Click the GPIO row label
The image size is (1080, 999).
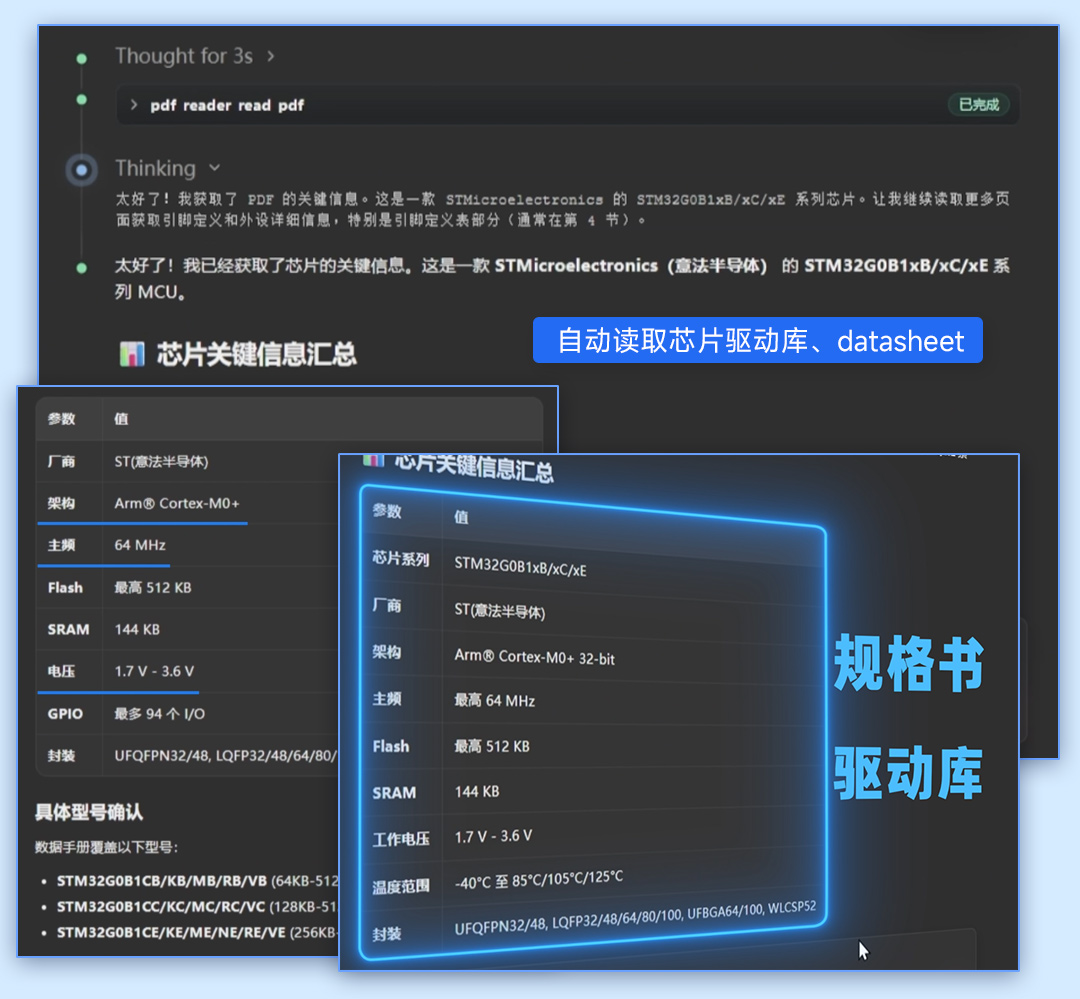coord(65,714)
